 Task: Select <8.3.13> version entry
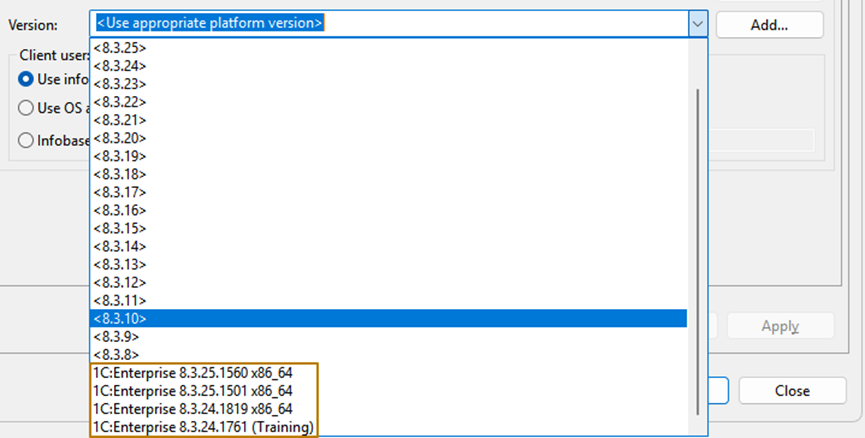pyautogui.click(x=118, y=264)
